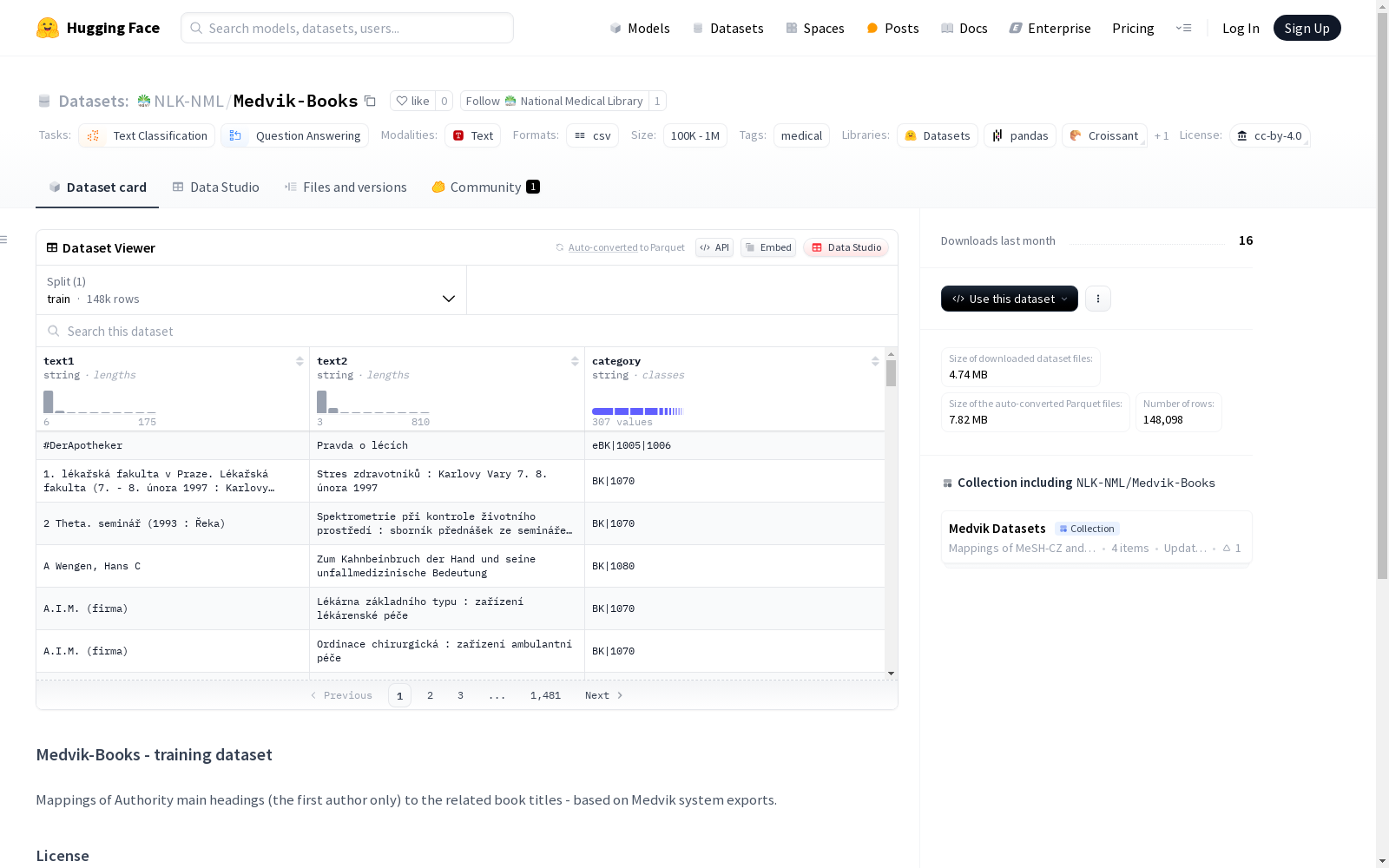The width and height of the screenshot is (1389, 868).
Task: Sort the category column using its sort arrows
Action: 875,361
